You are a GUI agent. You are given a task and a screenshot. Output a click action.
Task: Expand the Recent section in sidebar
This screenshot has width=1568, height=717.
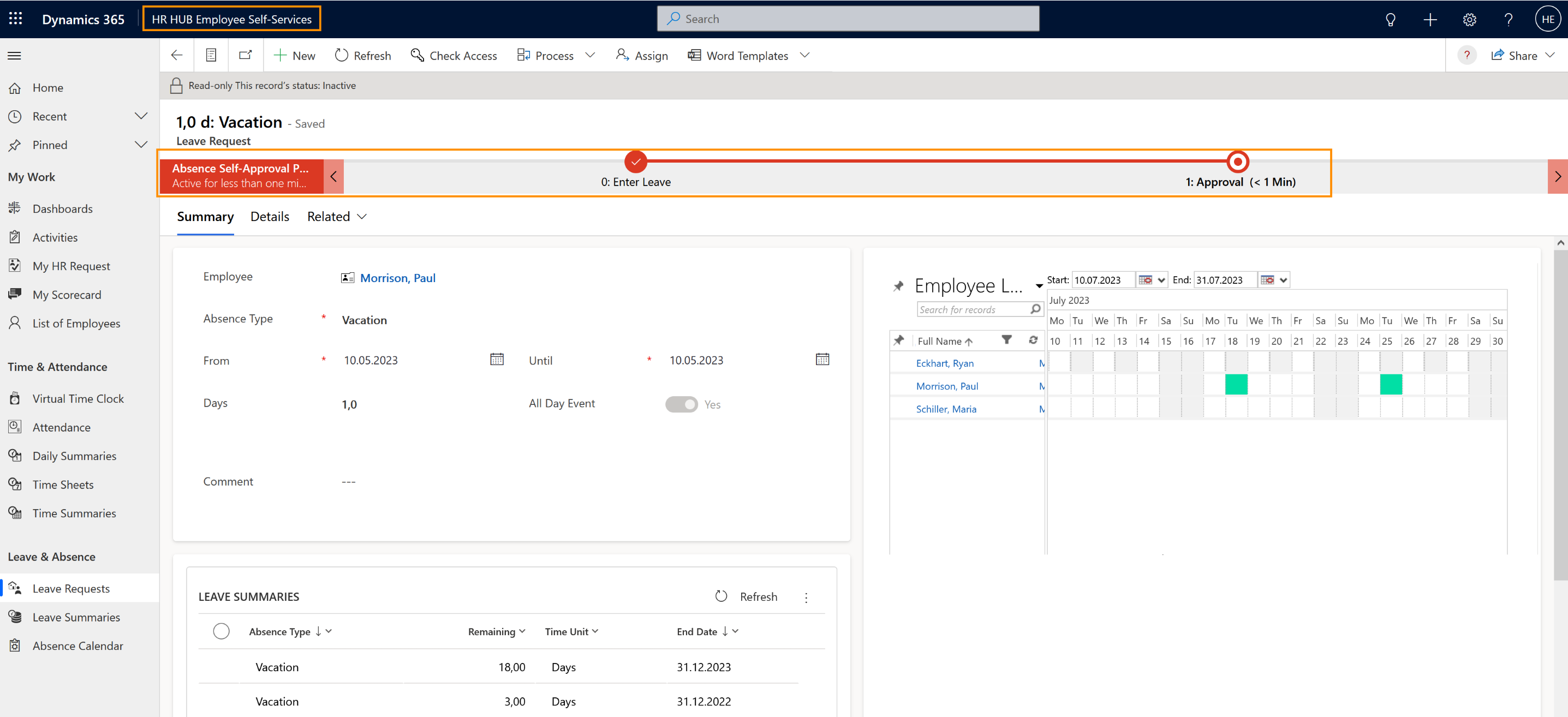(141, 116)
